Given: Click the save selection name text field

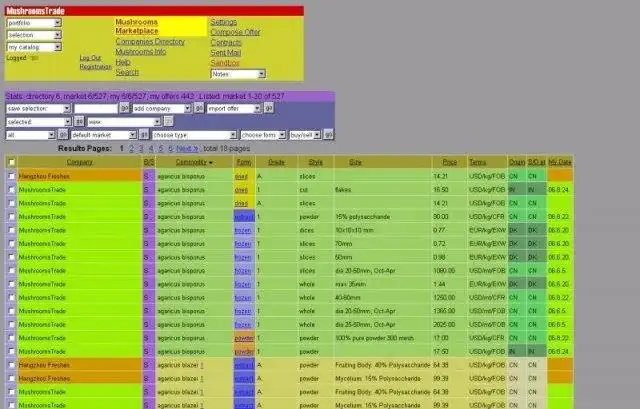Looking at the screenshot, I should click(x=96, y=109).
